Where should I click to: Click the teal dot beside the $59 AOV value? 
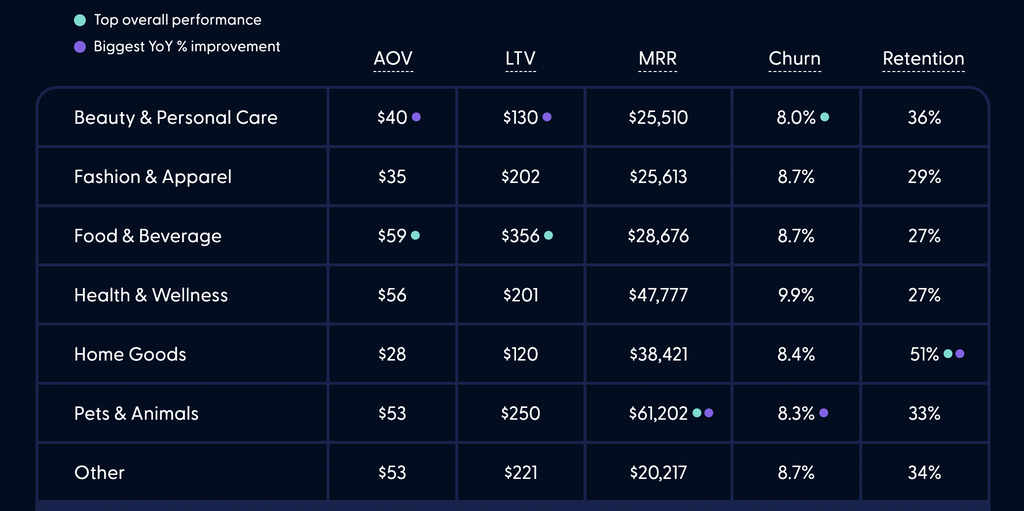[415, 236]
